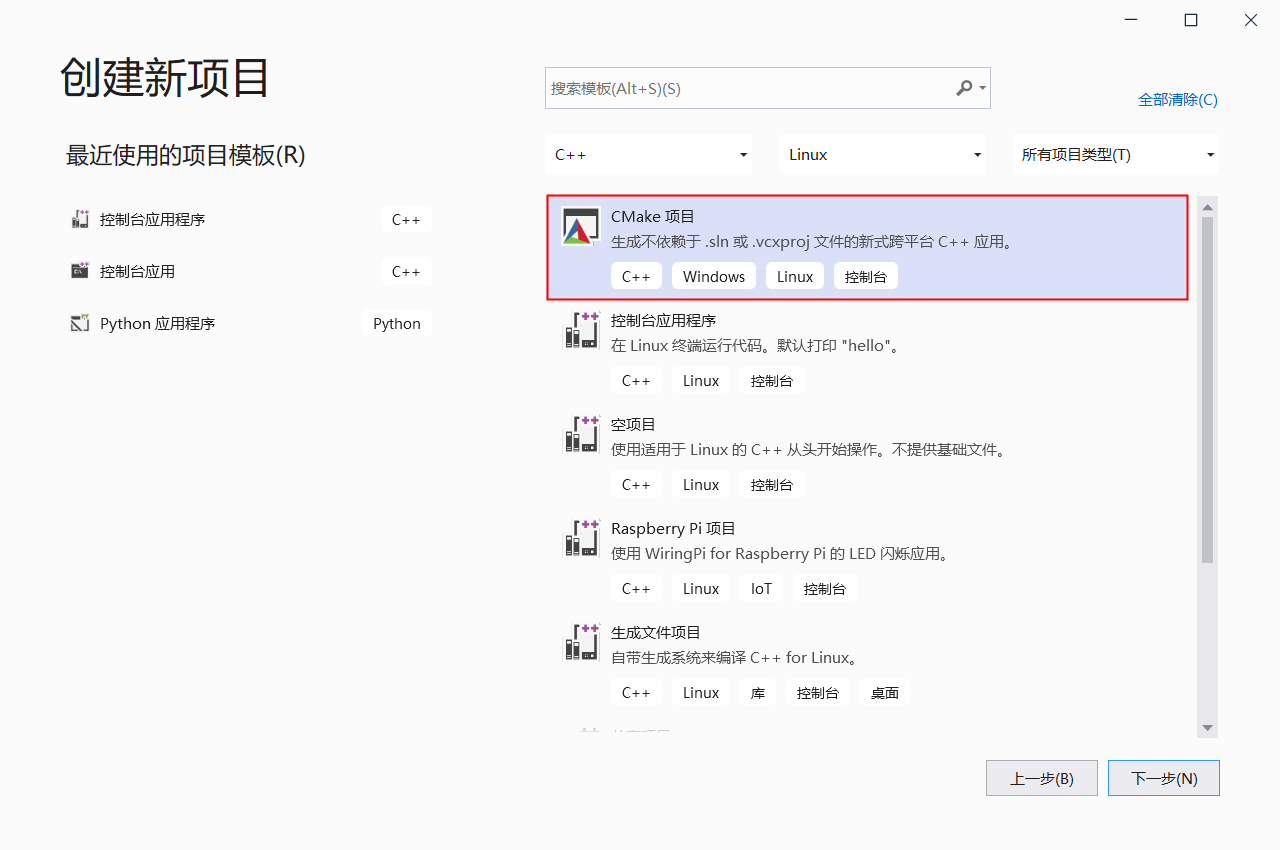Click the 全部清除 link
This screenshot has width=1280, height=850.
1178,100
